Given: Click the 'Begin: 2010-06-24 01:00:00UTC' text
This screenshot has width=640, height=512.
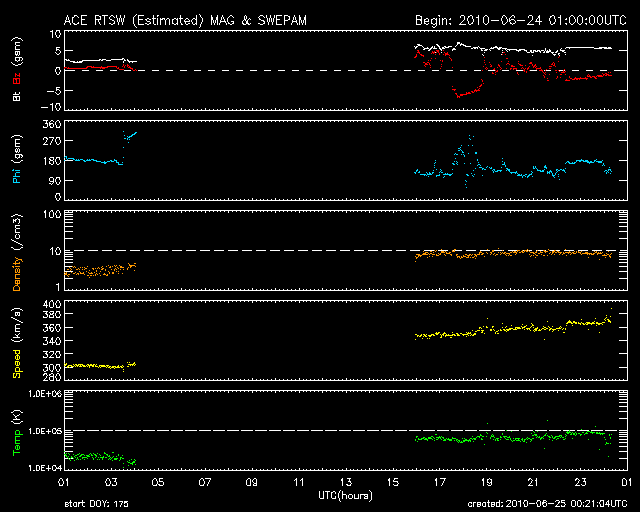Looking at the screenshot, I should click(521, 20).
